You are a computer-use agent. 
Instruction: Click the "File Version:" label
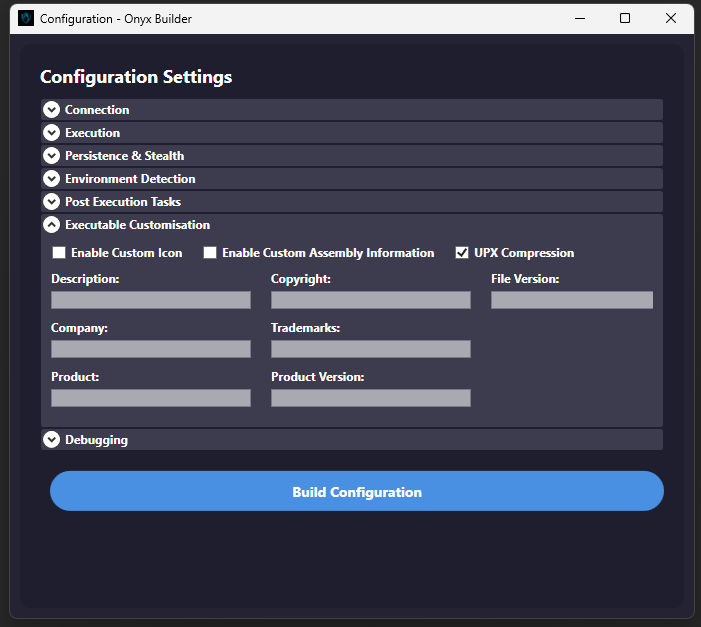tap(525, 279)
